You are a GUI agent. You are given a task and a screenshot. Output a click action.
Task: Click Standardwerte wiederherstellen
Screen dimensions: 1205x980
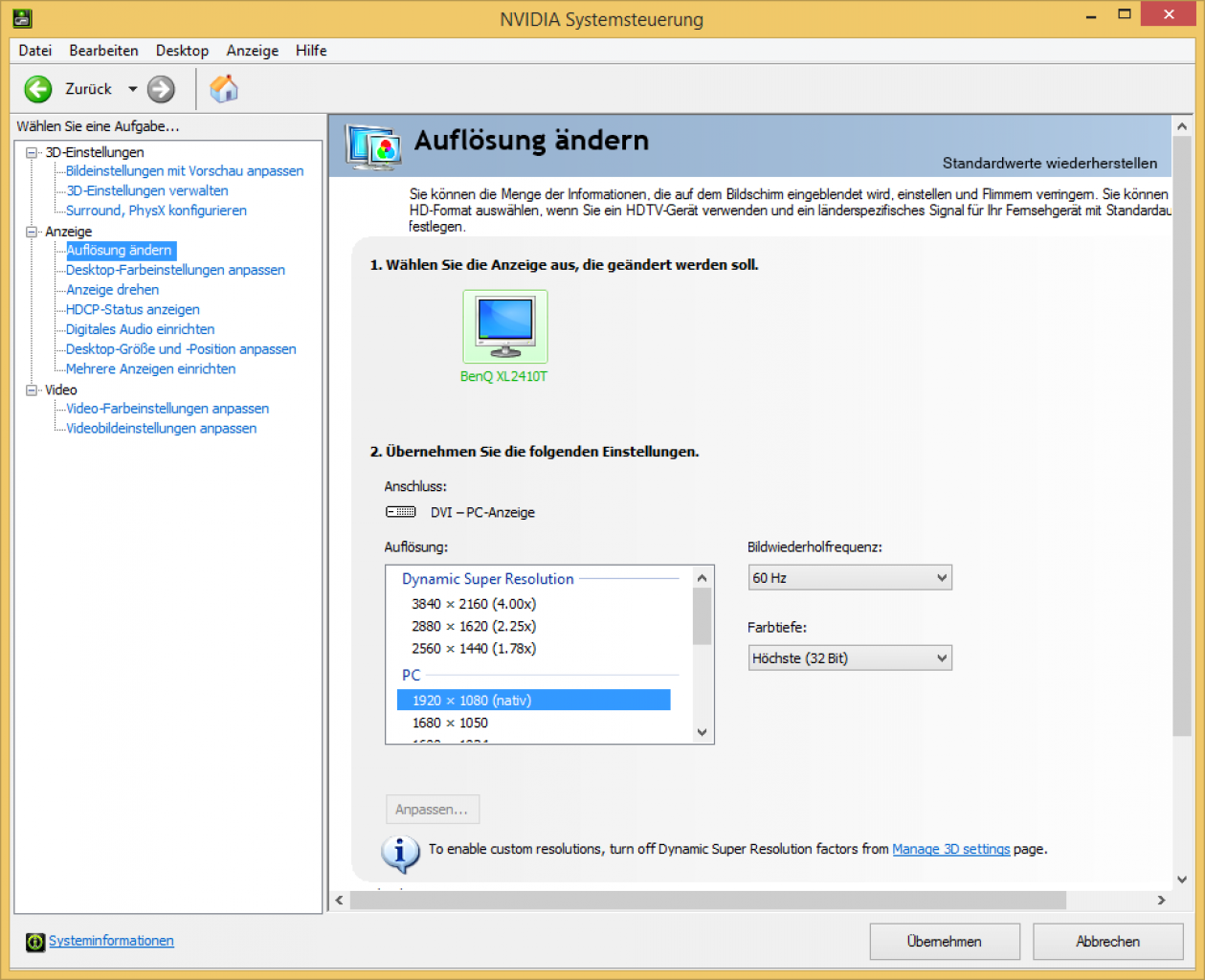pos(1049,164)
